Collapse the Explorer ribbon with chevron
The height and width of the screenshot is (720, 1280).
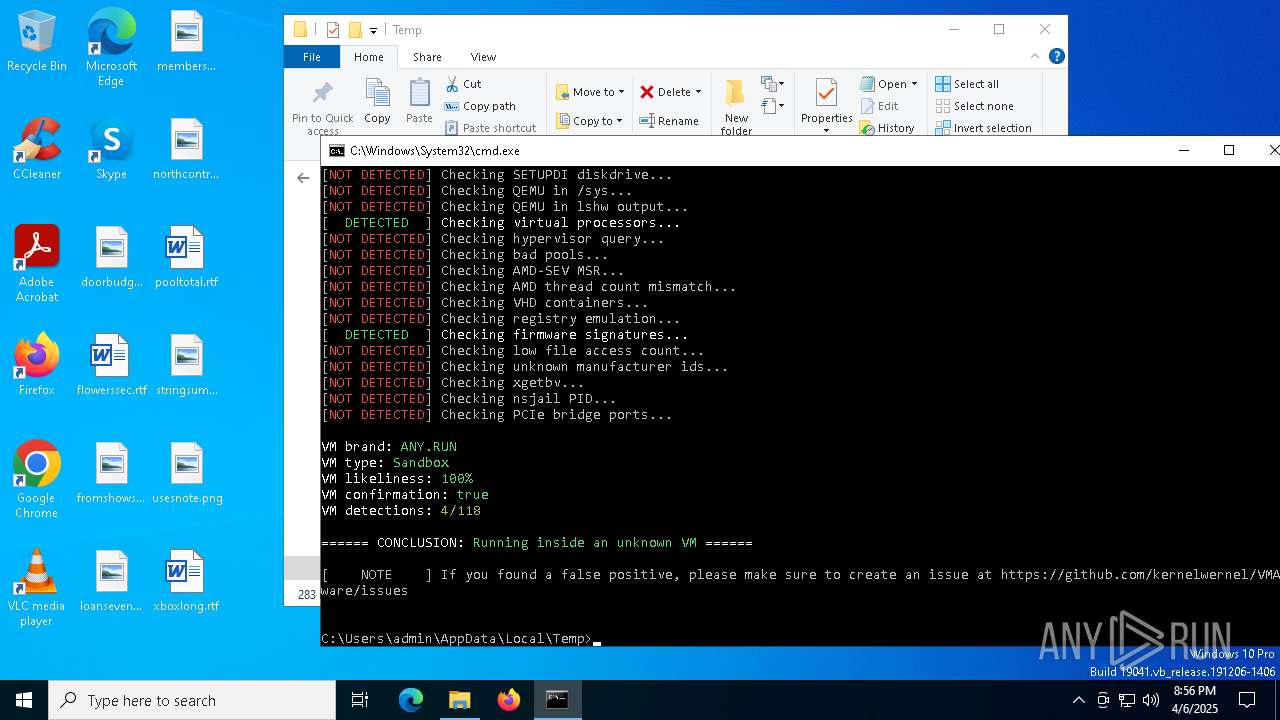[x=1035, y=57]
